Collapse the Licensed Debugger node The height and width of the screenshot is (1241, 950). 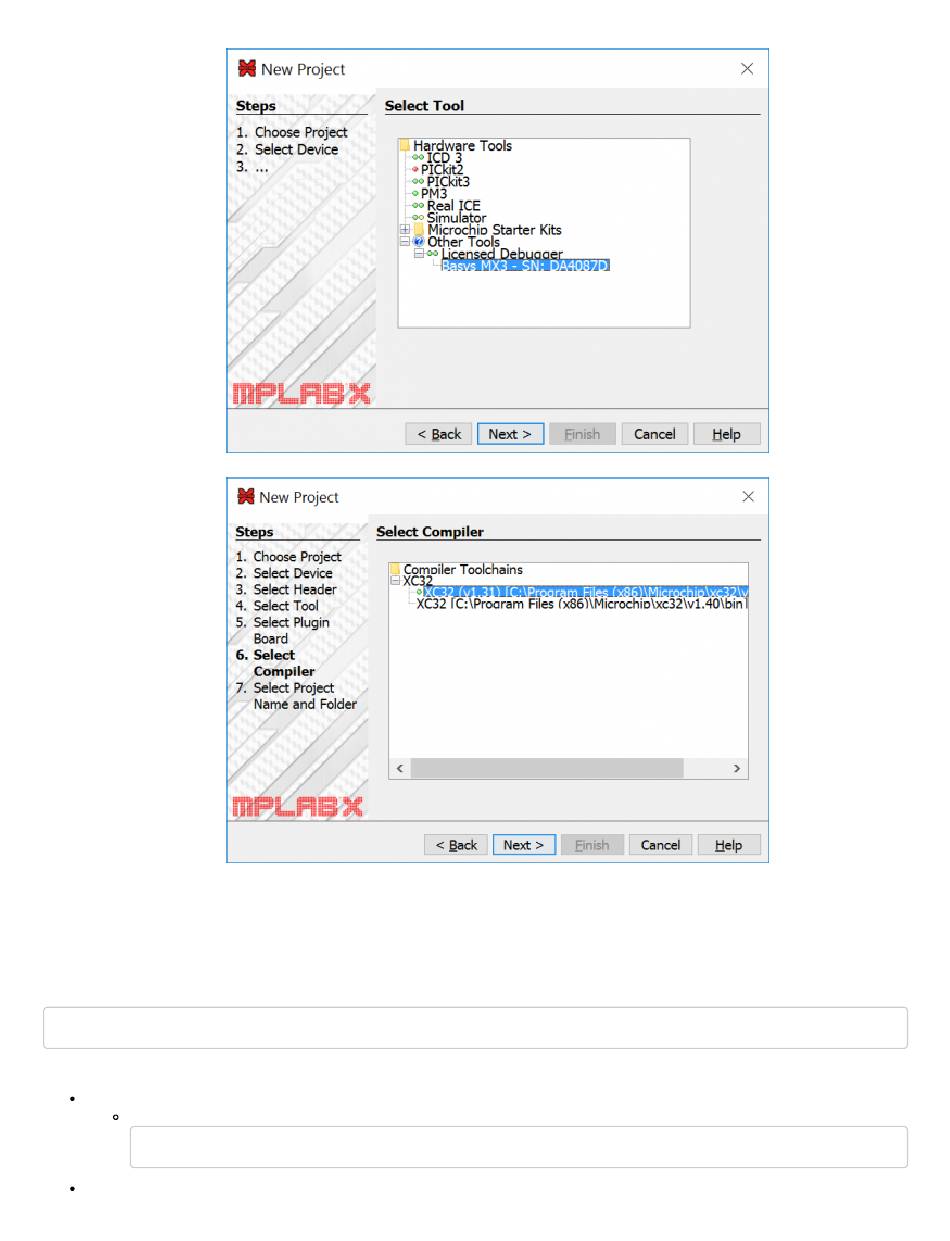click(x=419, y=254)
